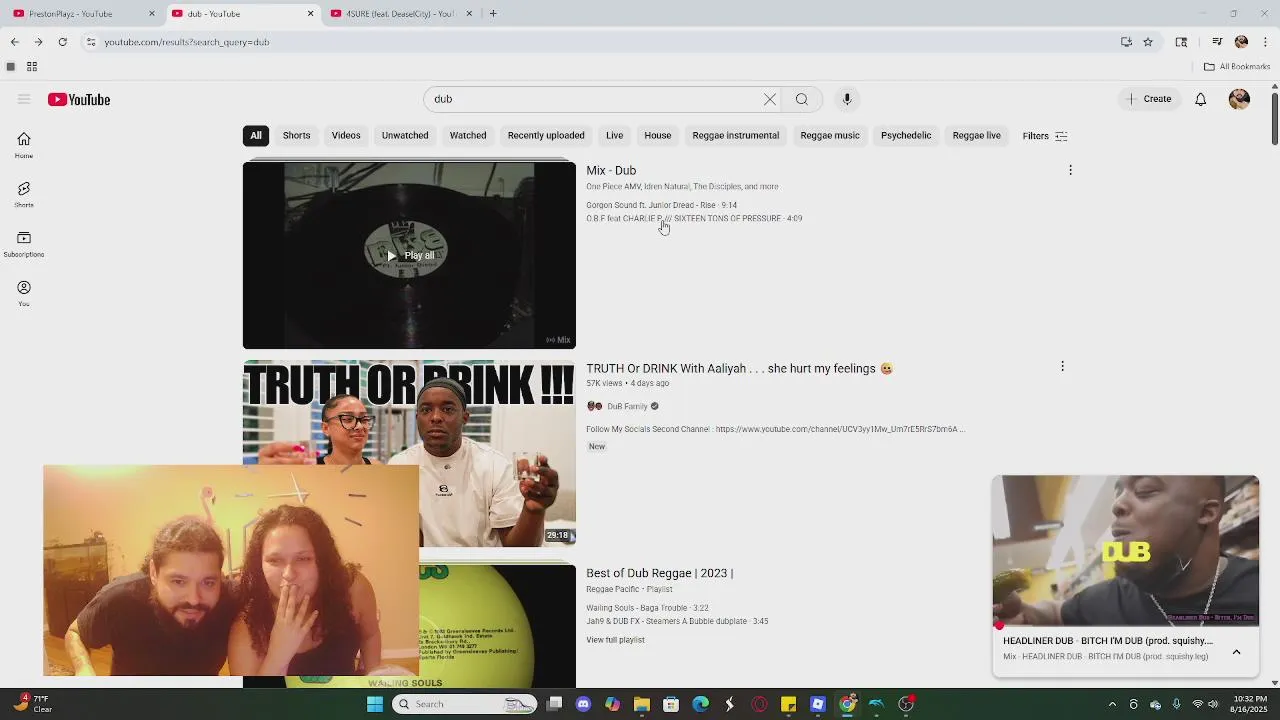Open new browser tab
Viewport: 1280px width, 720px height.
click(493, 14)
